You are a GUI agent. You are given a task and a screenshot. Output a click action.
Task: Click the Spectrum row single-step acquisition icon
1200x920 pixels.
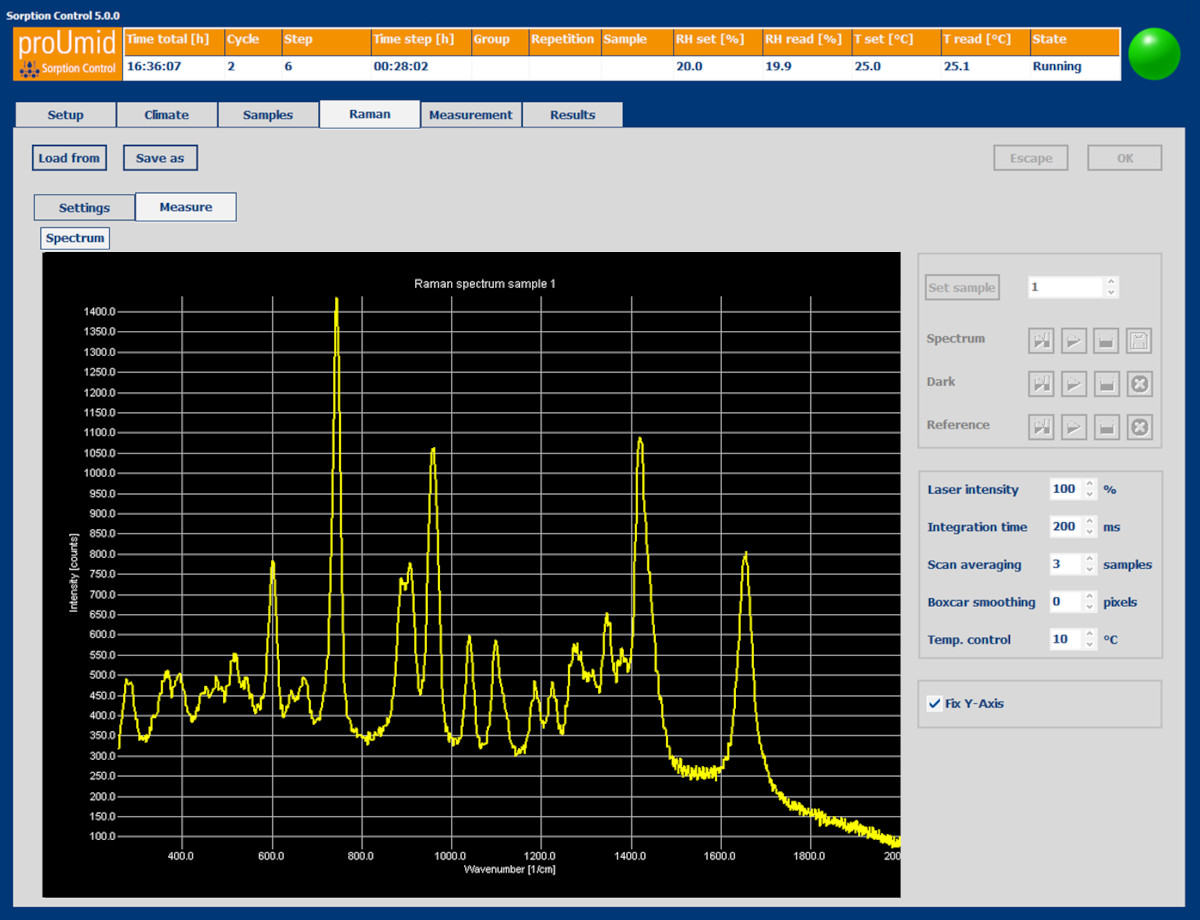tap(1042, 341)
